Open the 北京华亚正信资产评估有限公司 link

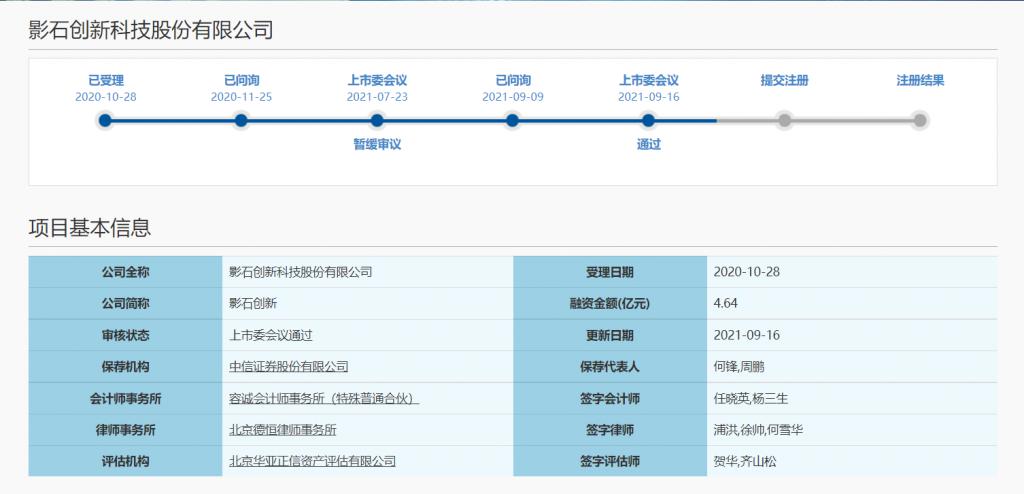[x=312, y=461]
